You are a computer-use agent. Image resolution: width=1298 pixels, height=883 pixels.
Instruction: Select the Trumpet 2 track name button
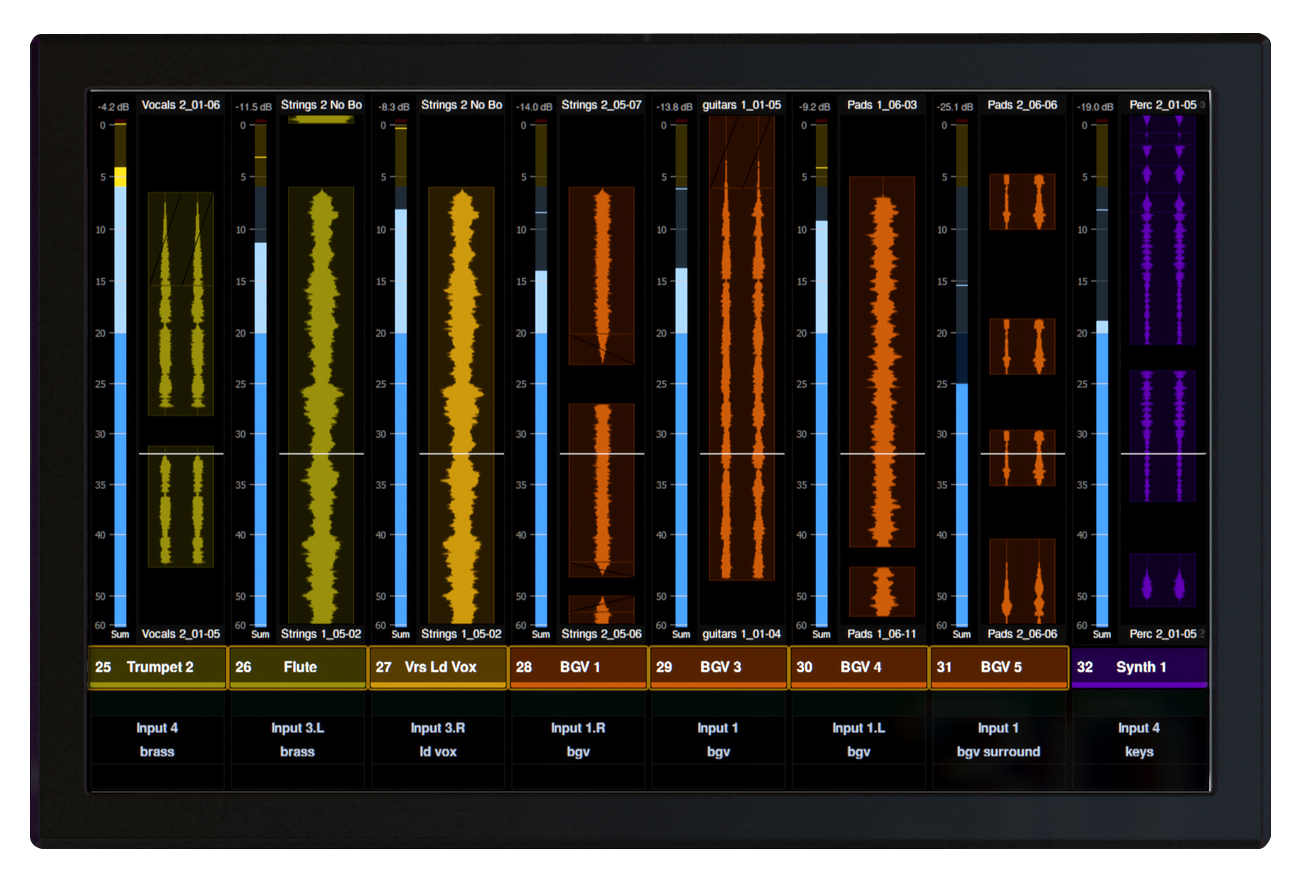[x=158, y=667]
